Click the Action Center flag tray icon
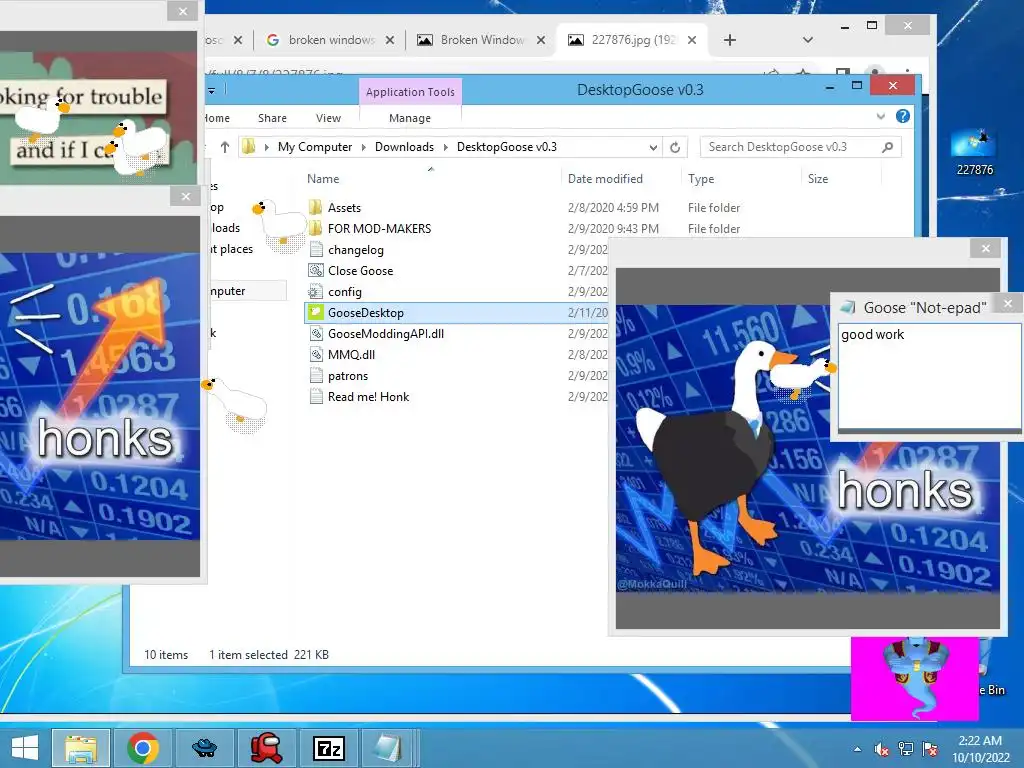The image size is (1024, 768). [x=930, y=749]
